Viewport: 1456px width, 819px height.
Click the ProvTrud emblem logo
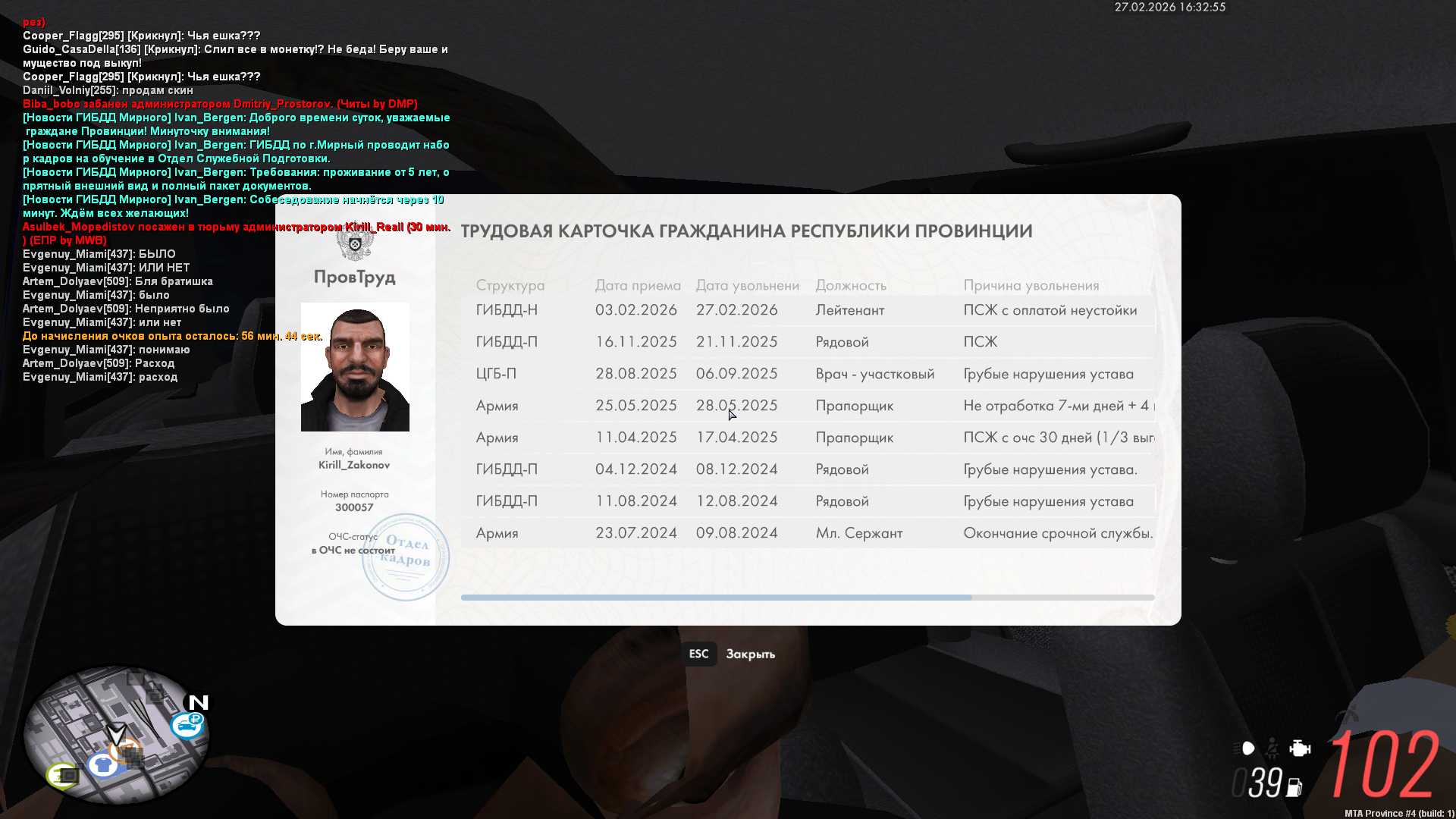(x=355, y=245)
